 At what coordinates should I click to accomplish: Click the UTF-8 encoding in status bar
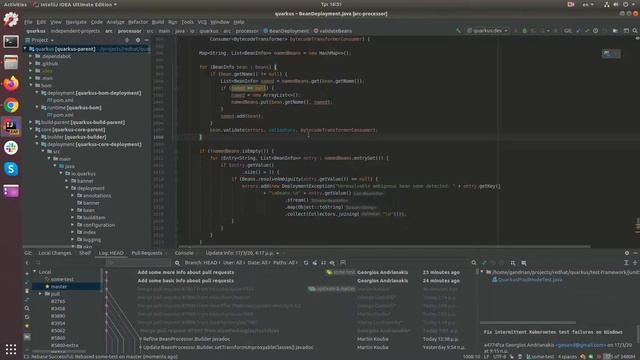pos(500,357)
